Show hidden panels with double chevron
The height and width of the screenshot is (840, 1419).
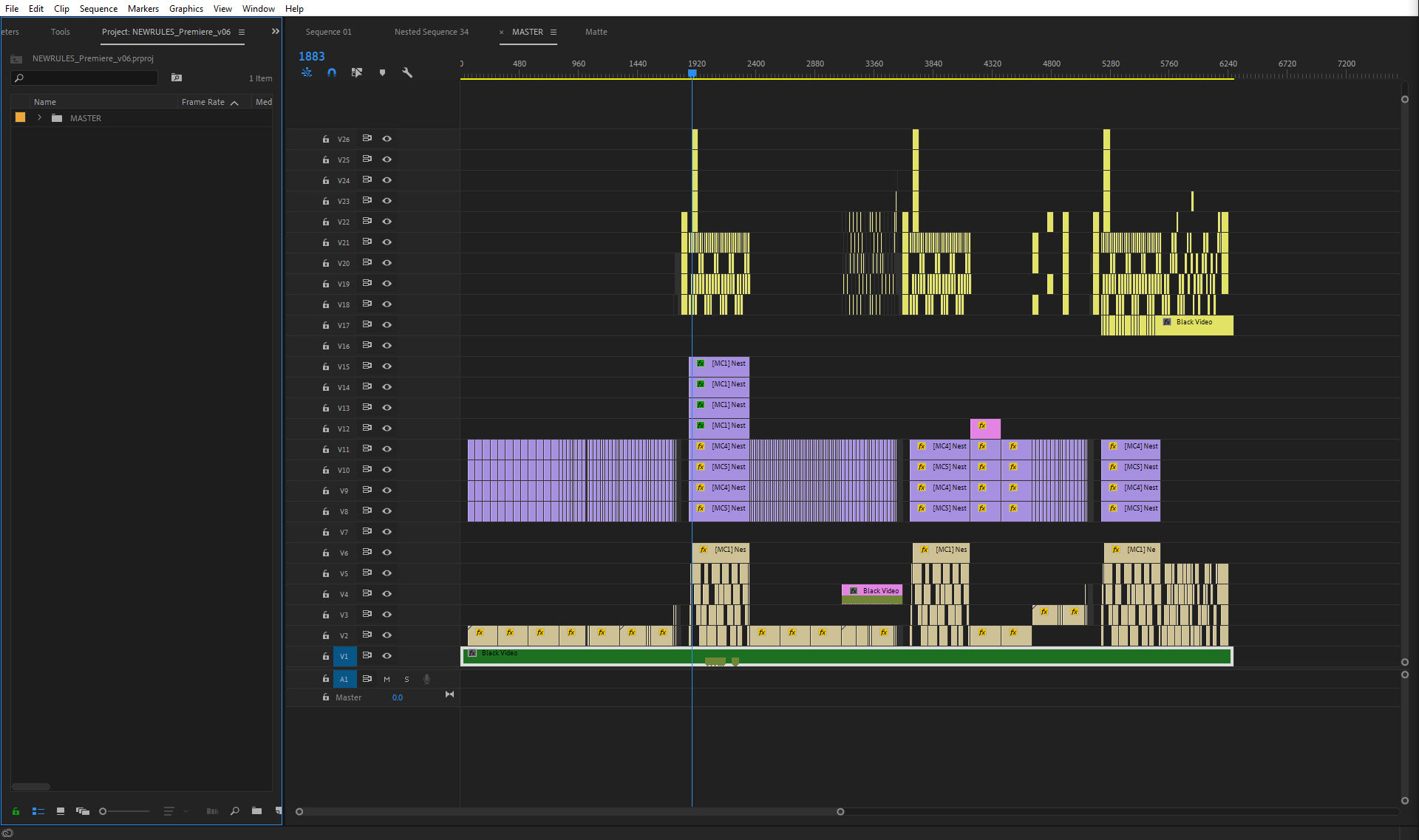point(275,32)
